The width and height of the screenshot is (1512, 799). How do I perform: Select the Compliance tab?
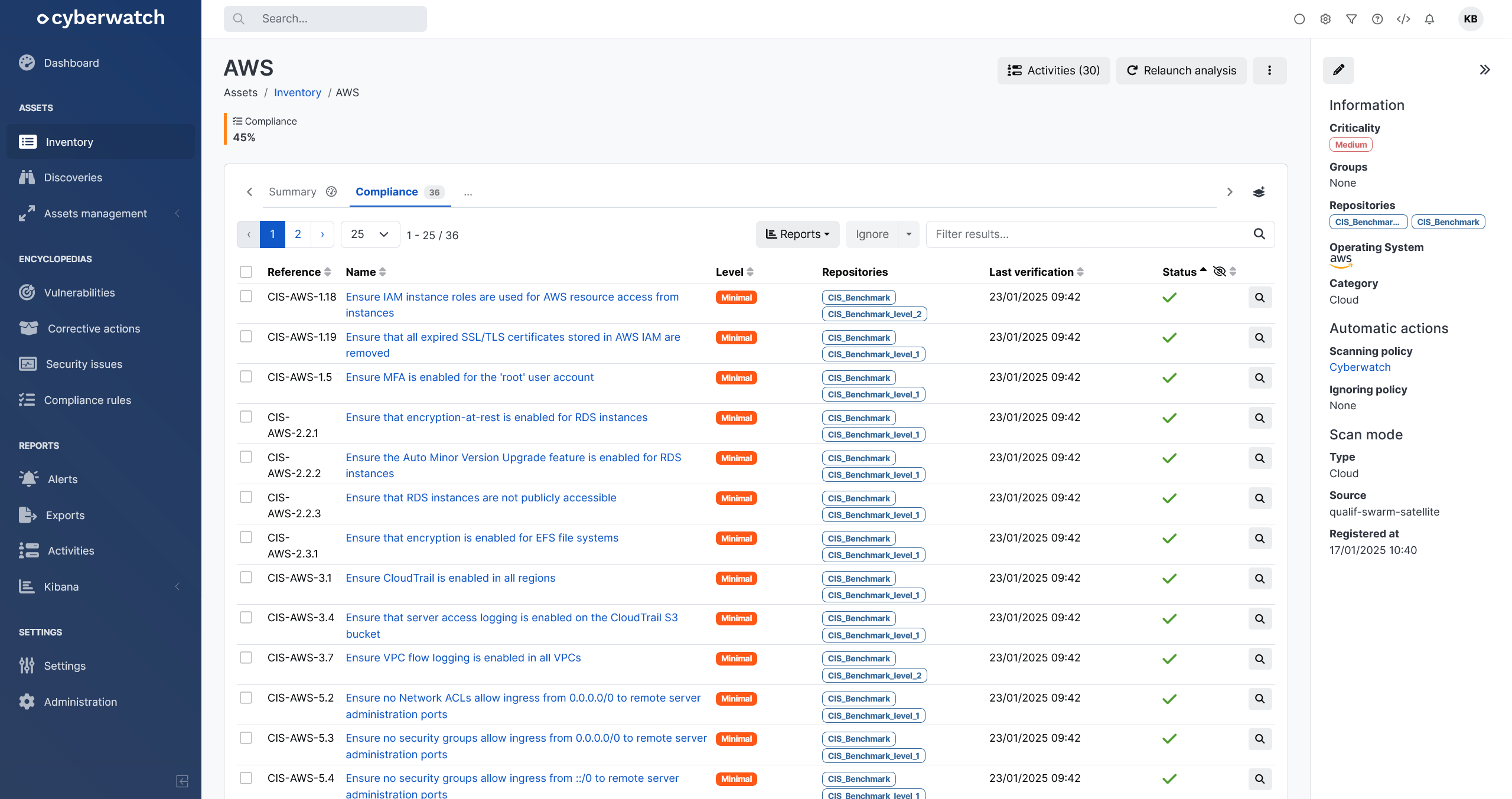point(400,192)
